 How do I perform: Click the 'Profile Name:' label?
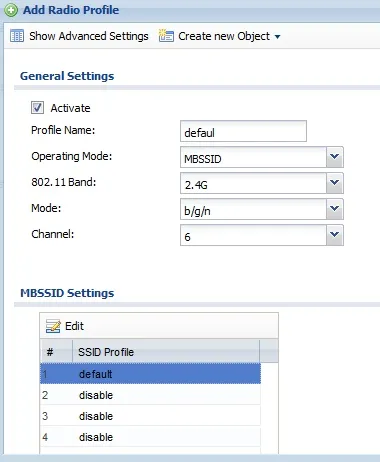pos(63,130)
